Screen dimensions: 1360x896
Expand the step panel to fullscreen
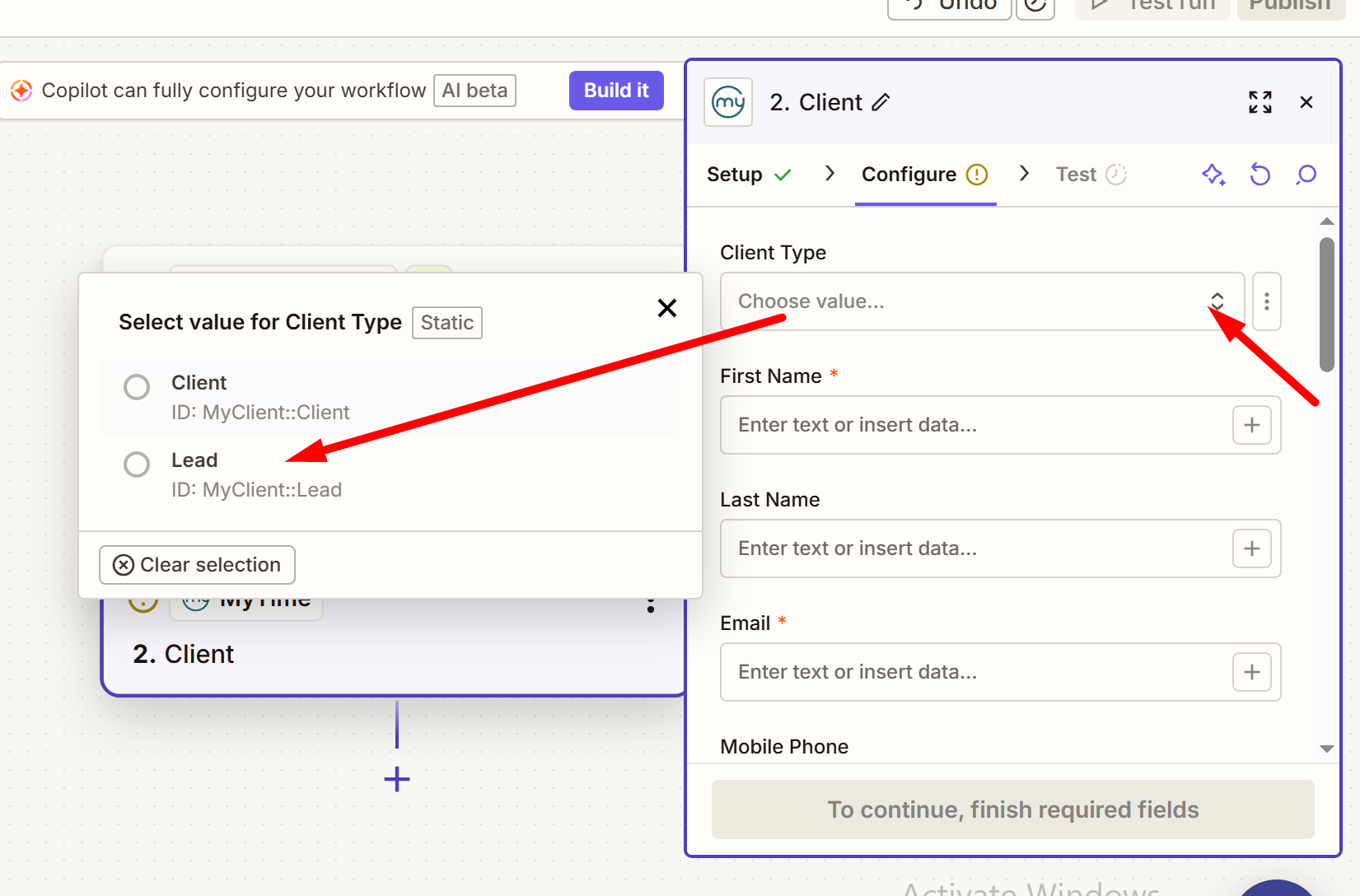(x=1260, y=102)
